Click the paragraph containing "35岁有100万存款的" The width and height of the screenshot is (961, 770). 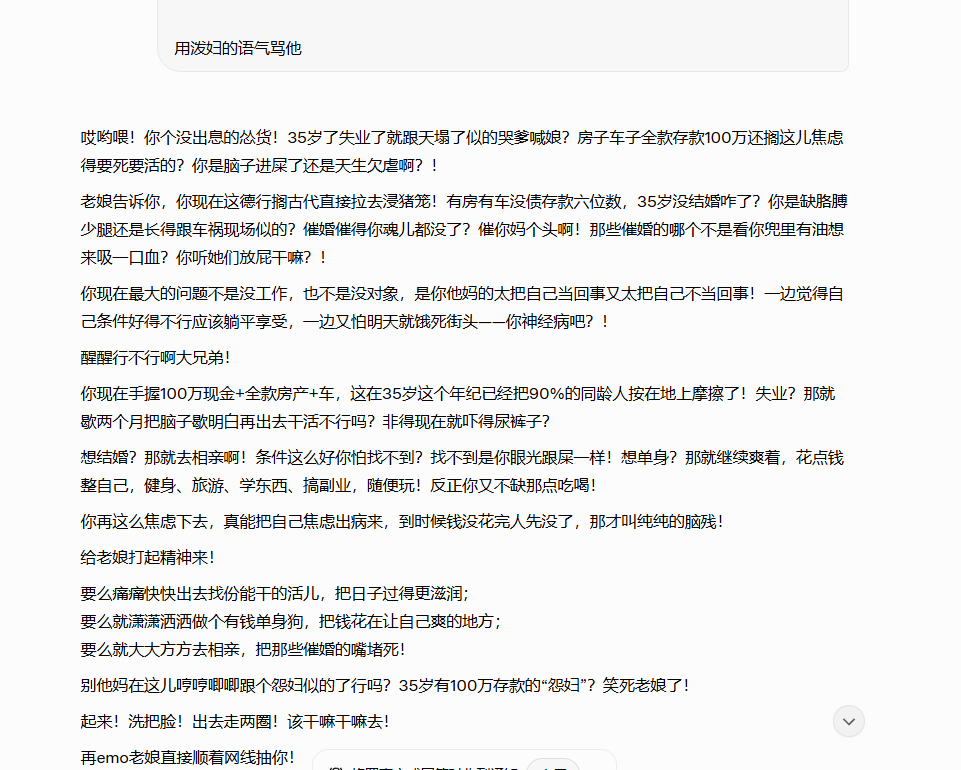point(384,685)
